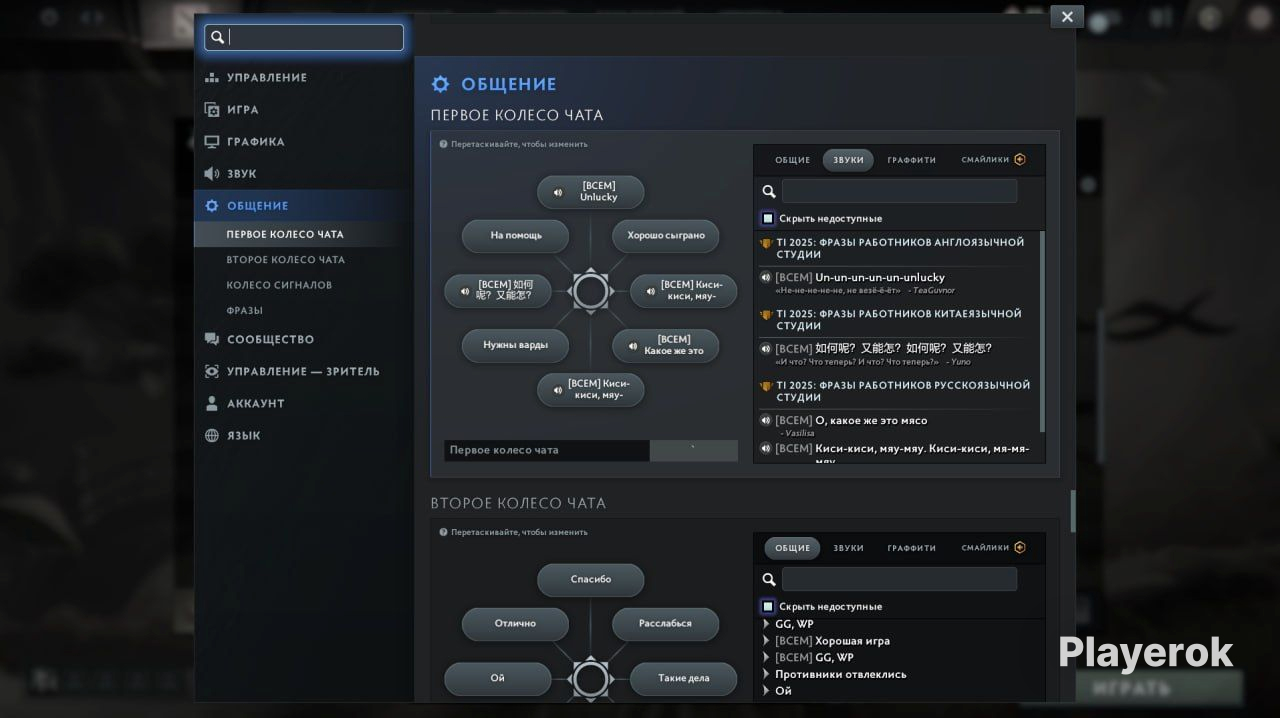Toggle Скрыть недоступные in first wheel panel
1280x718 pixels.
click(x=768, y=218)
